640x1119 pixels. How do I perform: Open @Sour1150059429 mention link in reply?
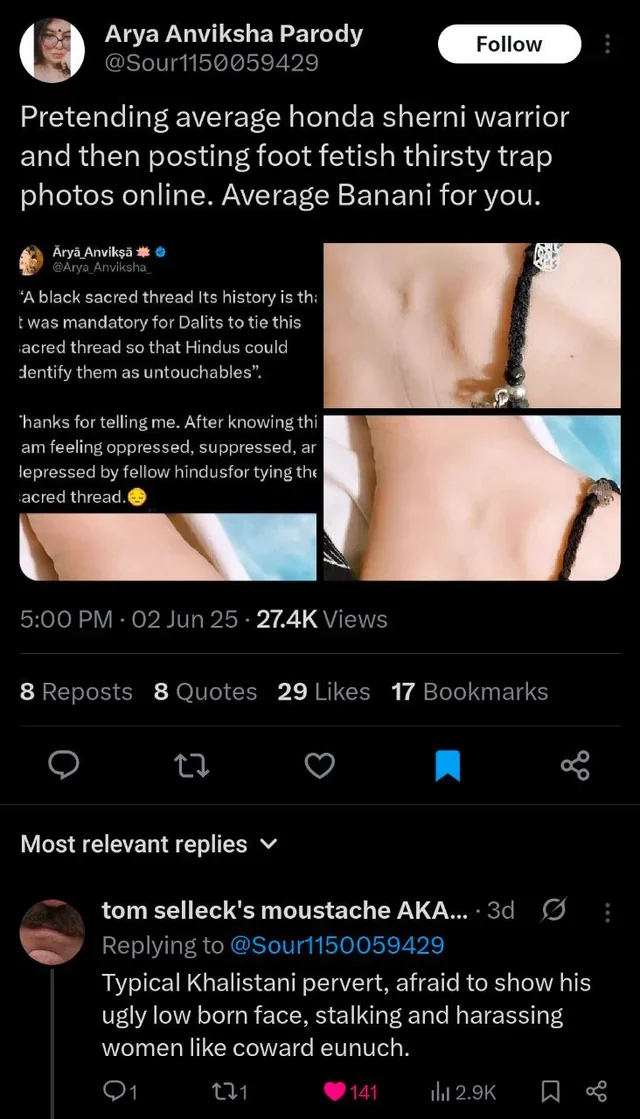pyautogui.click(x=337, y=945)
